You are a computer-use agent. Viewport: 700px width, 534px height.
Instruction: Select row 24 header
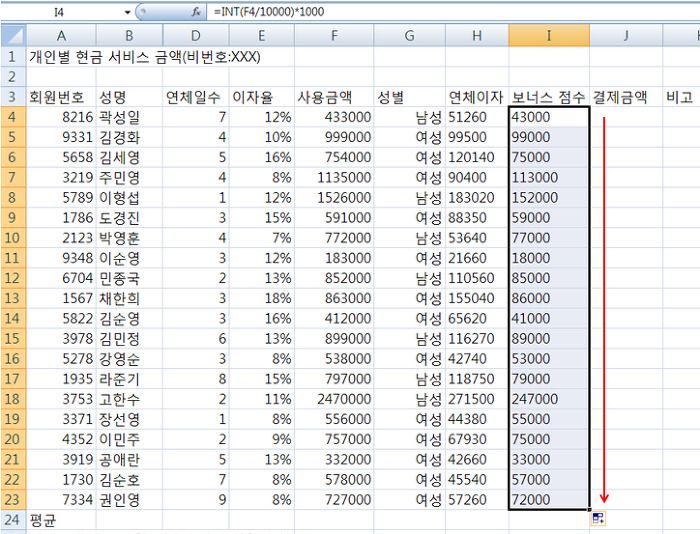13,520
